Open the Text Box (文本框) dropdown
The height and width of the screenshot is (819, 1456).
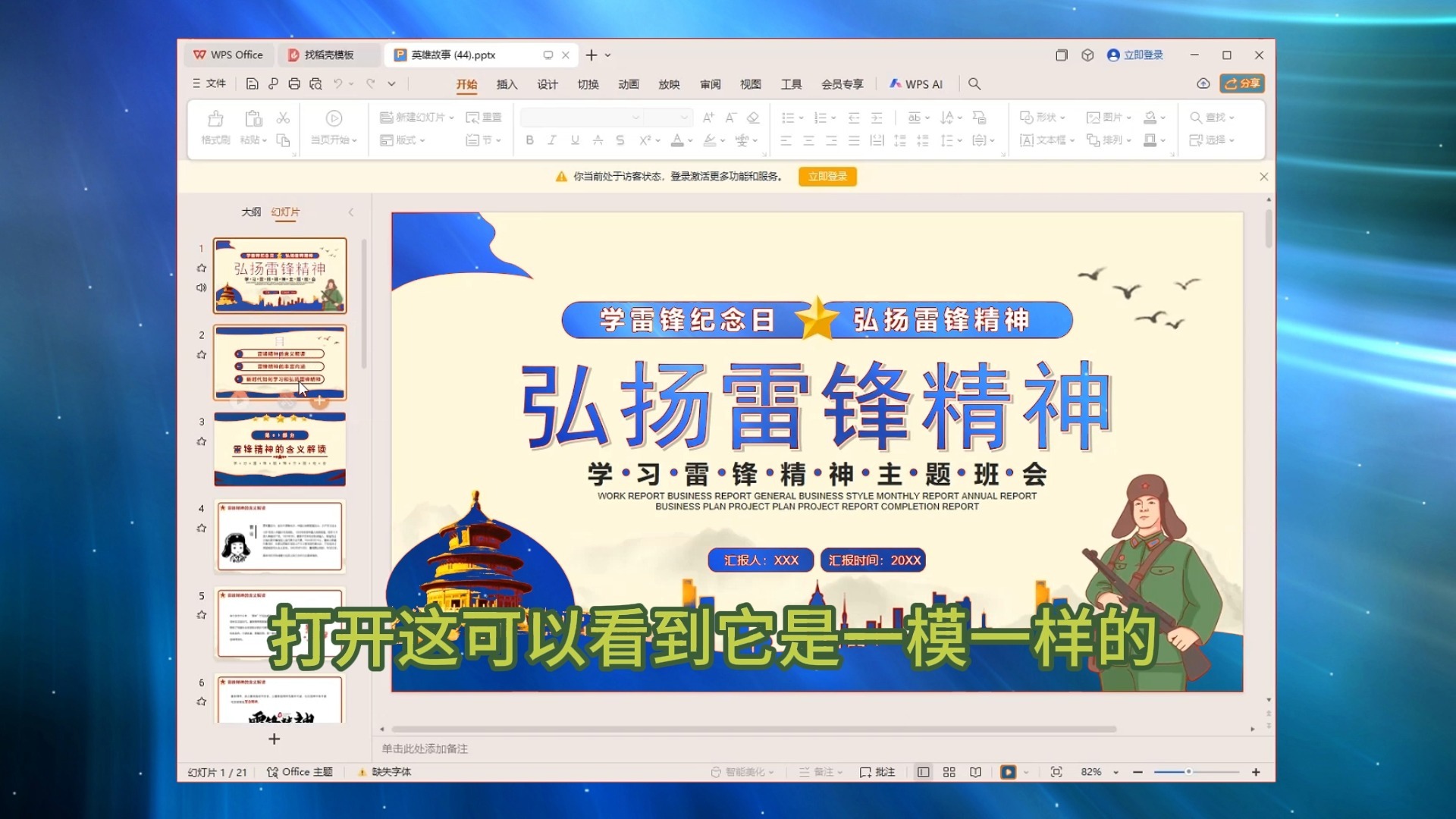click(1047, 140)
